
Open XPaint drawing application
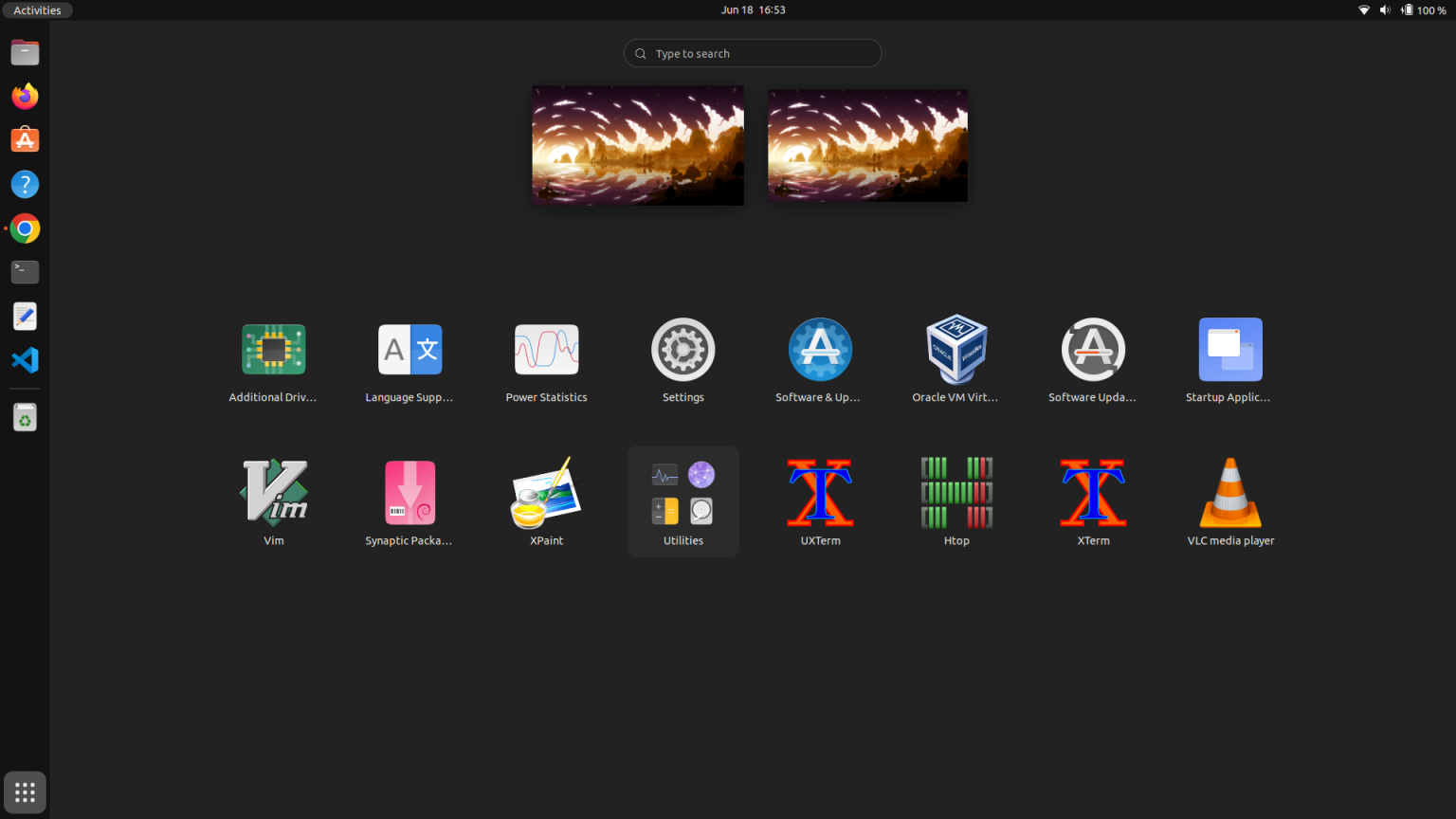pos(546,493)
